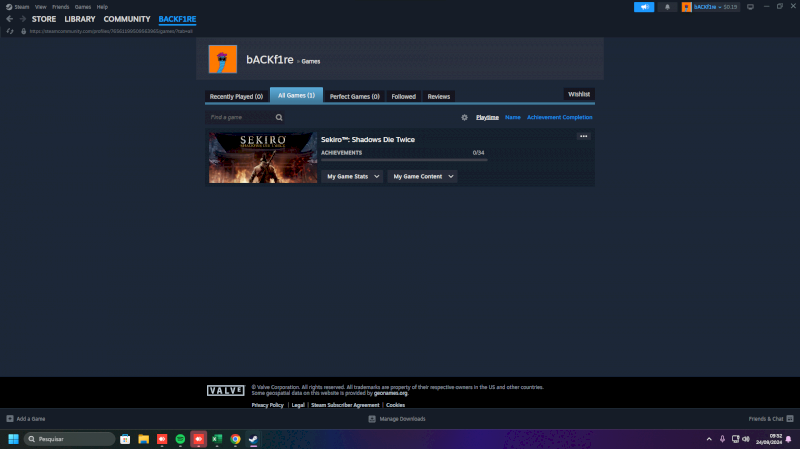800x449 pixels.
Task: Click the volume tray icon
Action: pos(746,439)
